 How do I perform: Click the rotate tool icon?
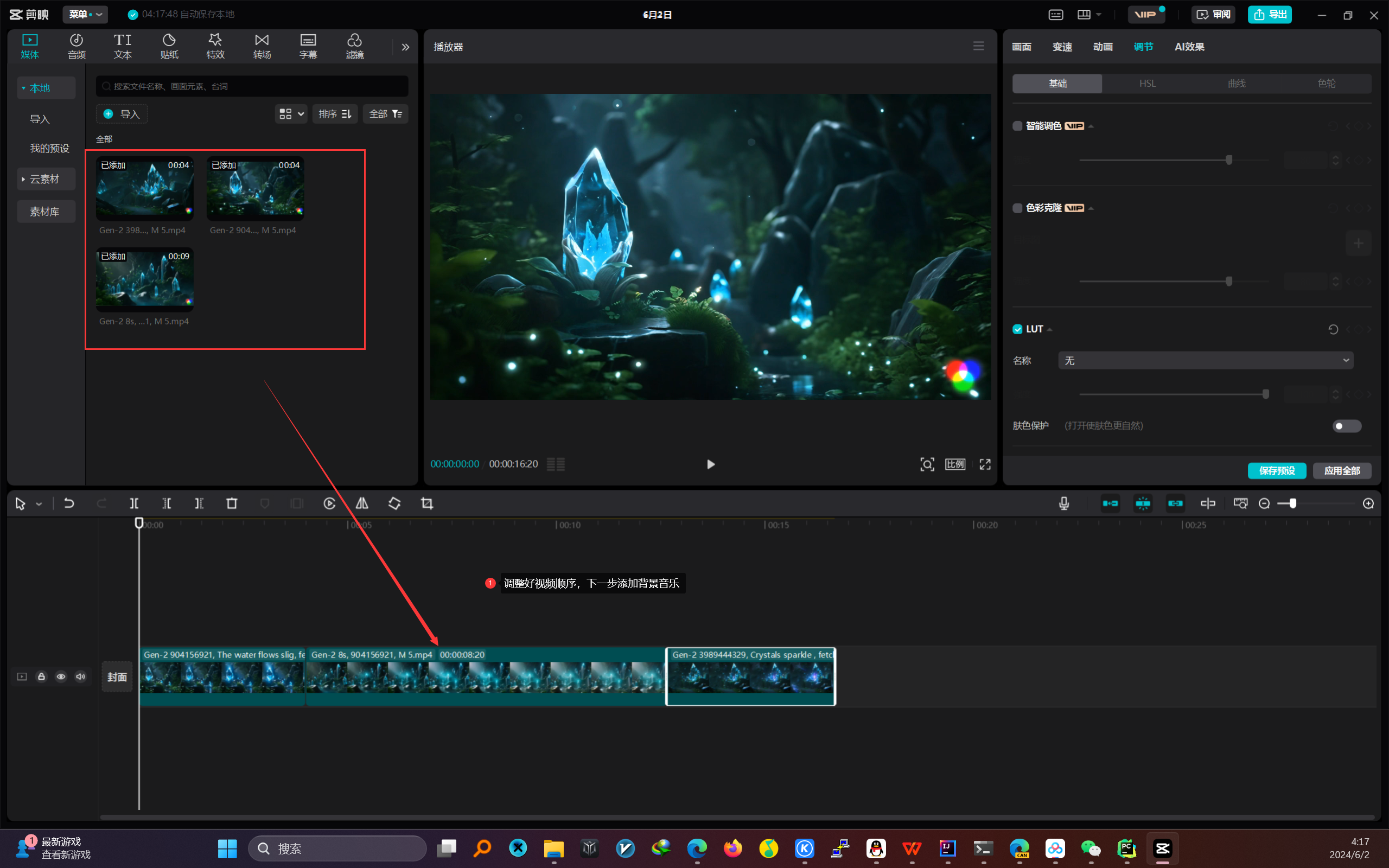394,503
